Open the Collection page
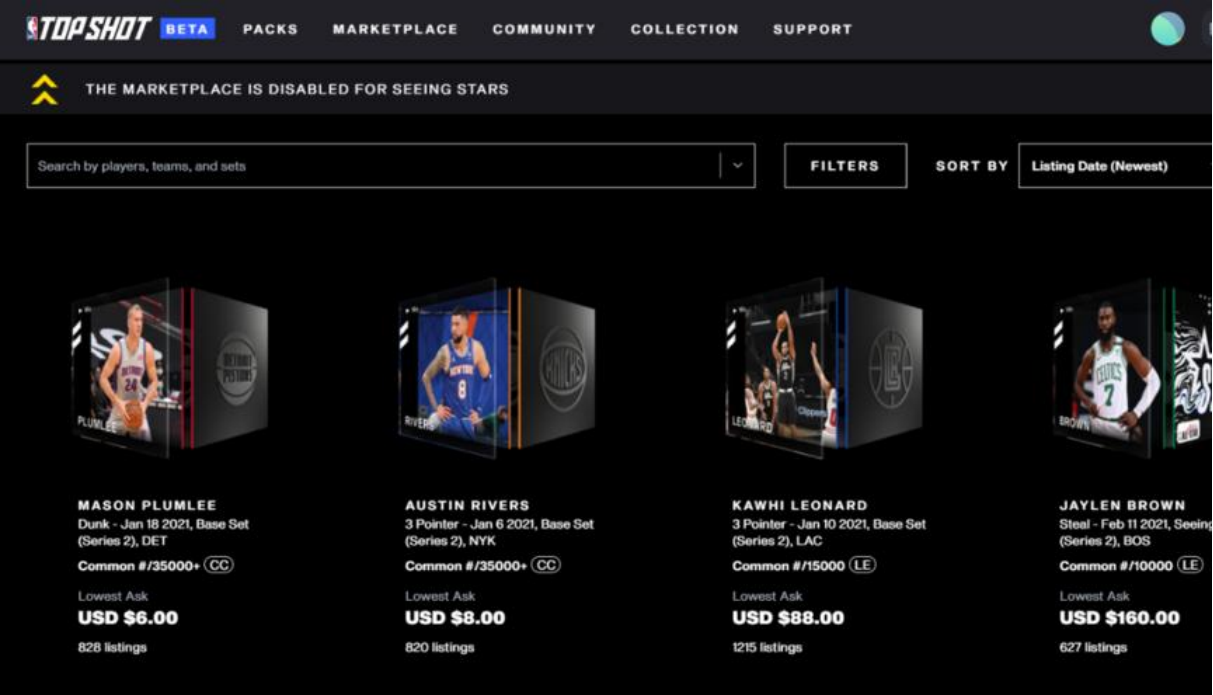 684,29
